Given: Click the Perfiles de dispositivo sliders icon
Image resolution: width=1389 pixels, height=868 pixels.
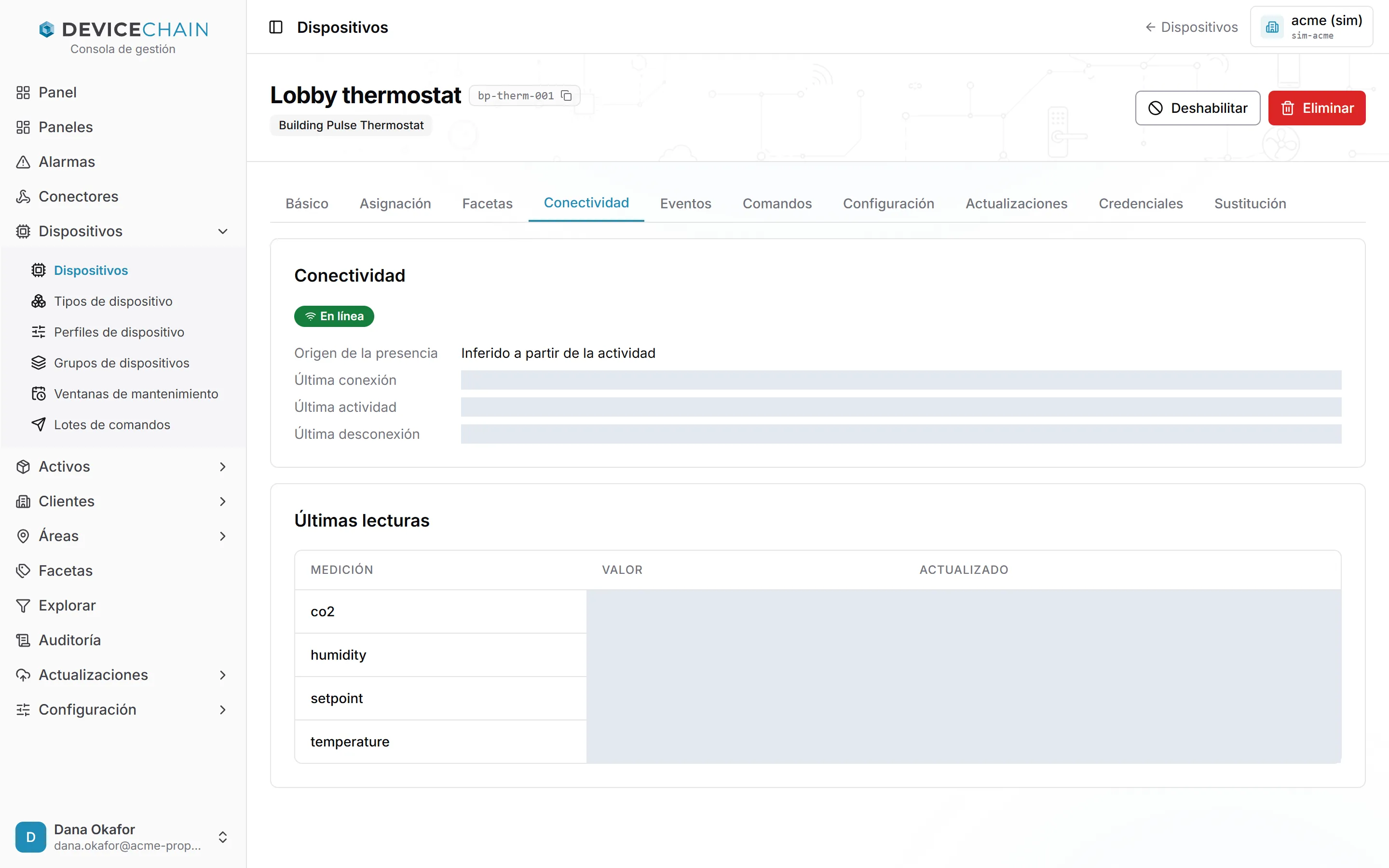Looking at the screenshot, I should [39, 332].
